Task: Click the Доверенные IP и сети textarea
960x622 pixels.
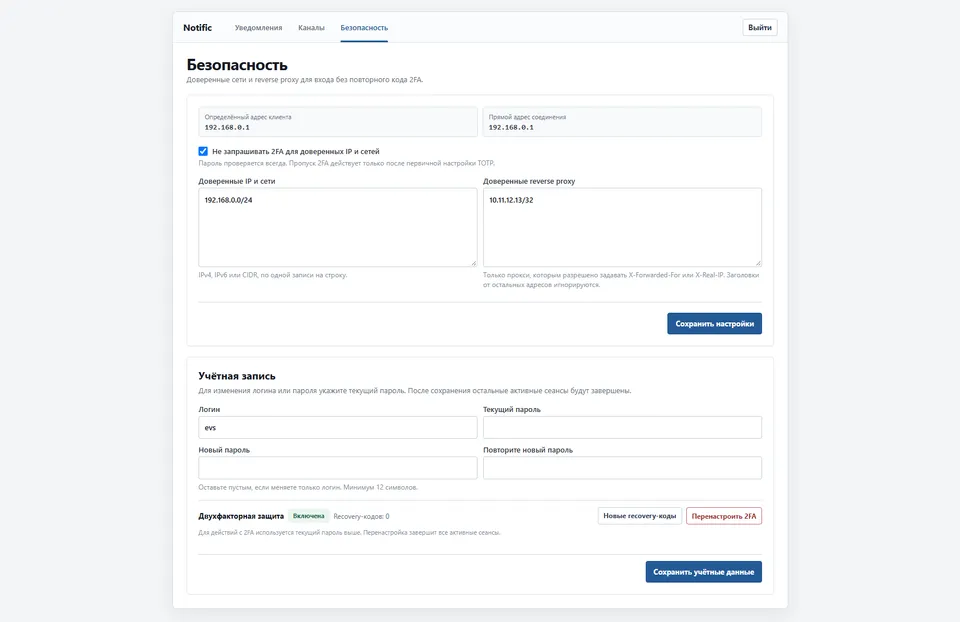Action: coord(337,227)
